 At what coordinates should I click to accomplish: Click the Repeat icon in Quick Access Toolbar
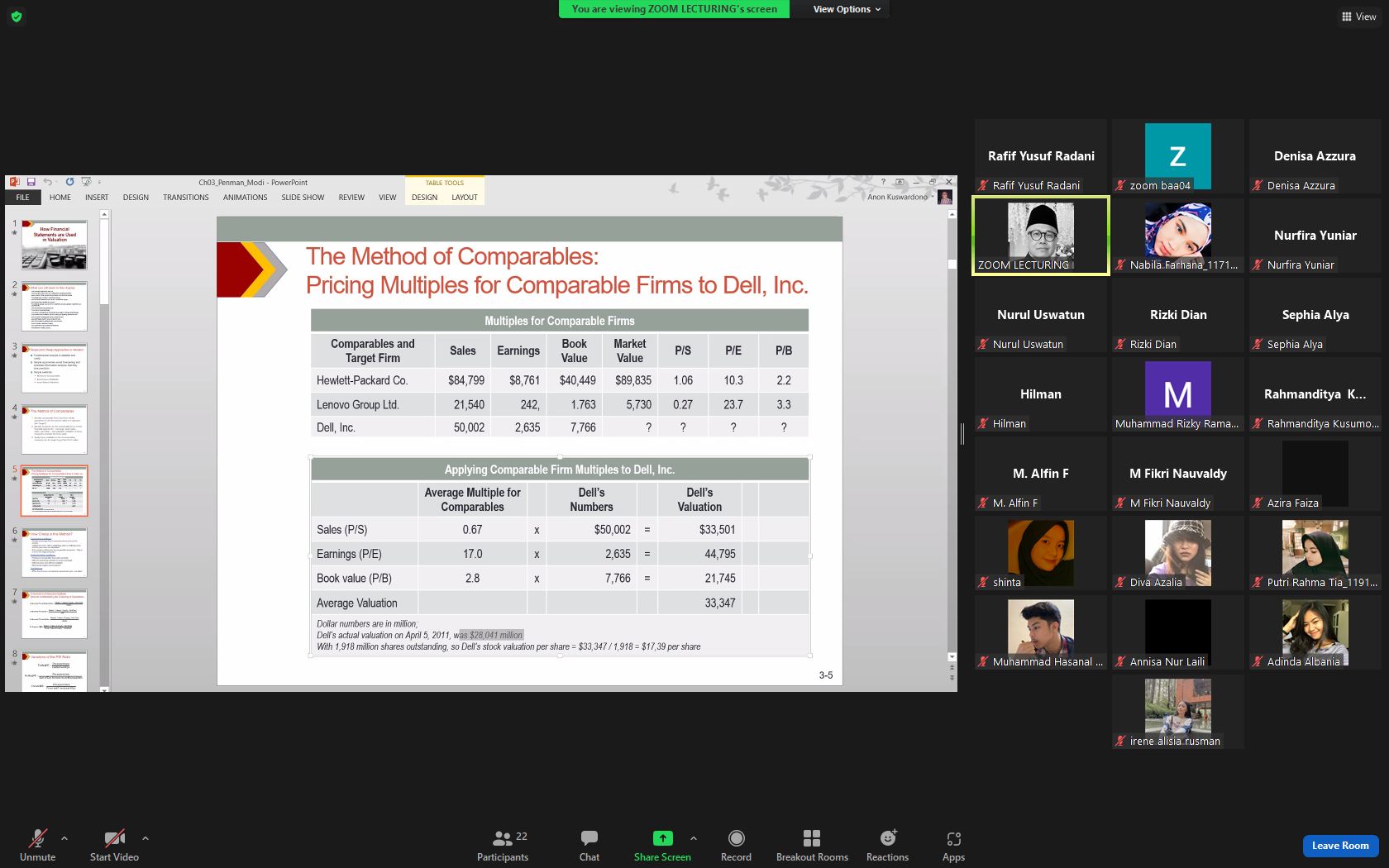69,182
